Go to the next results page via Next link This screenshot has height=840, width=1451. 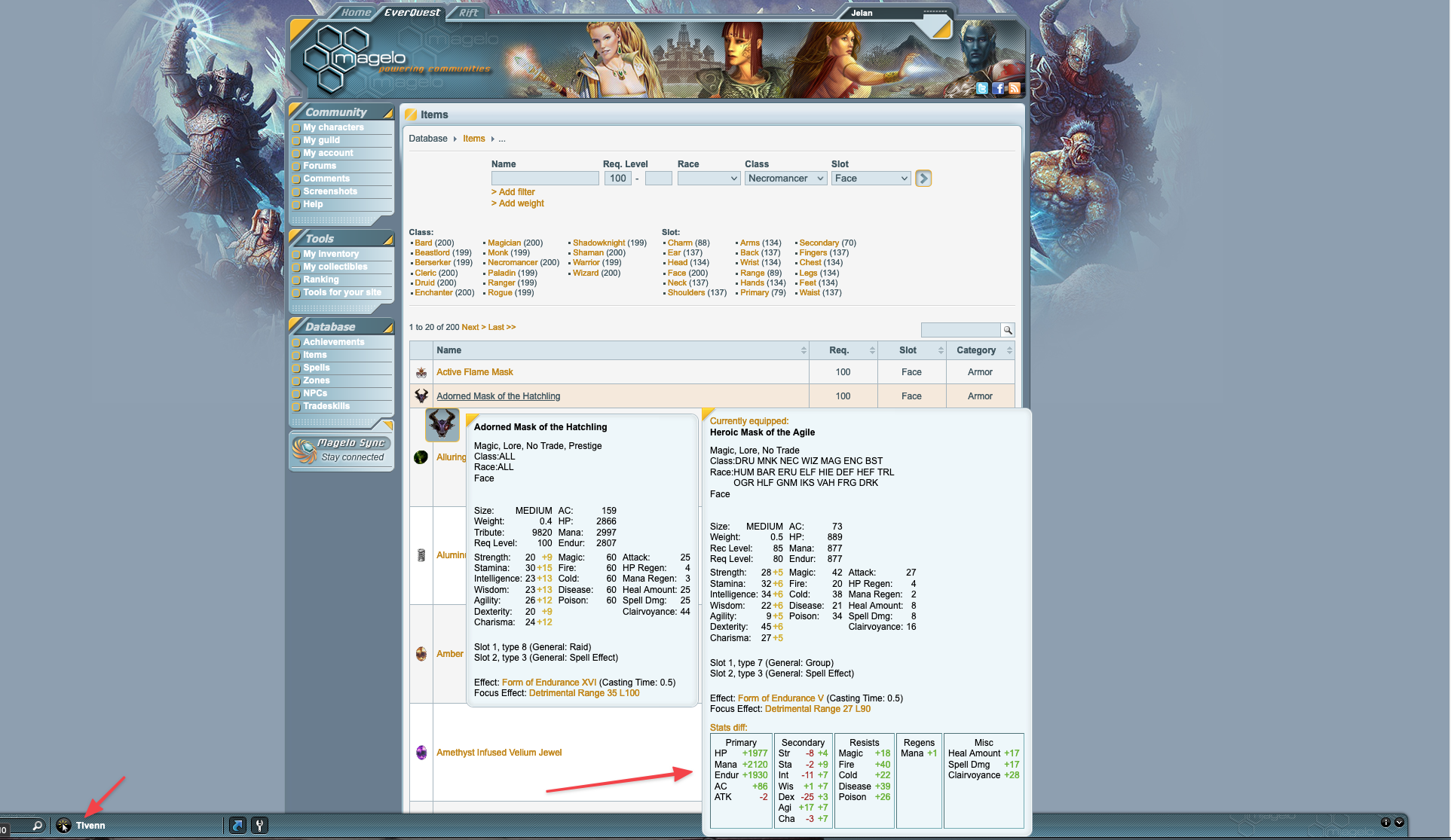point(470,327)
